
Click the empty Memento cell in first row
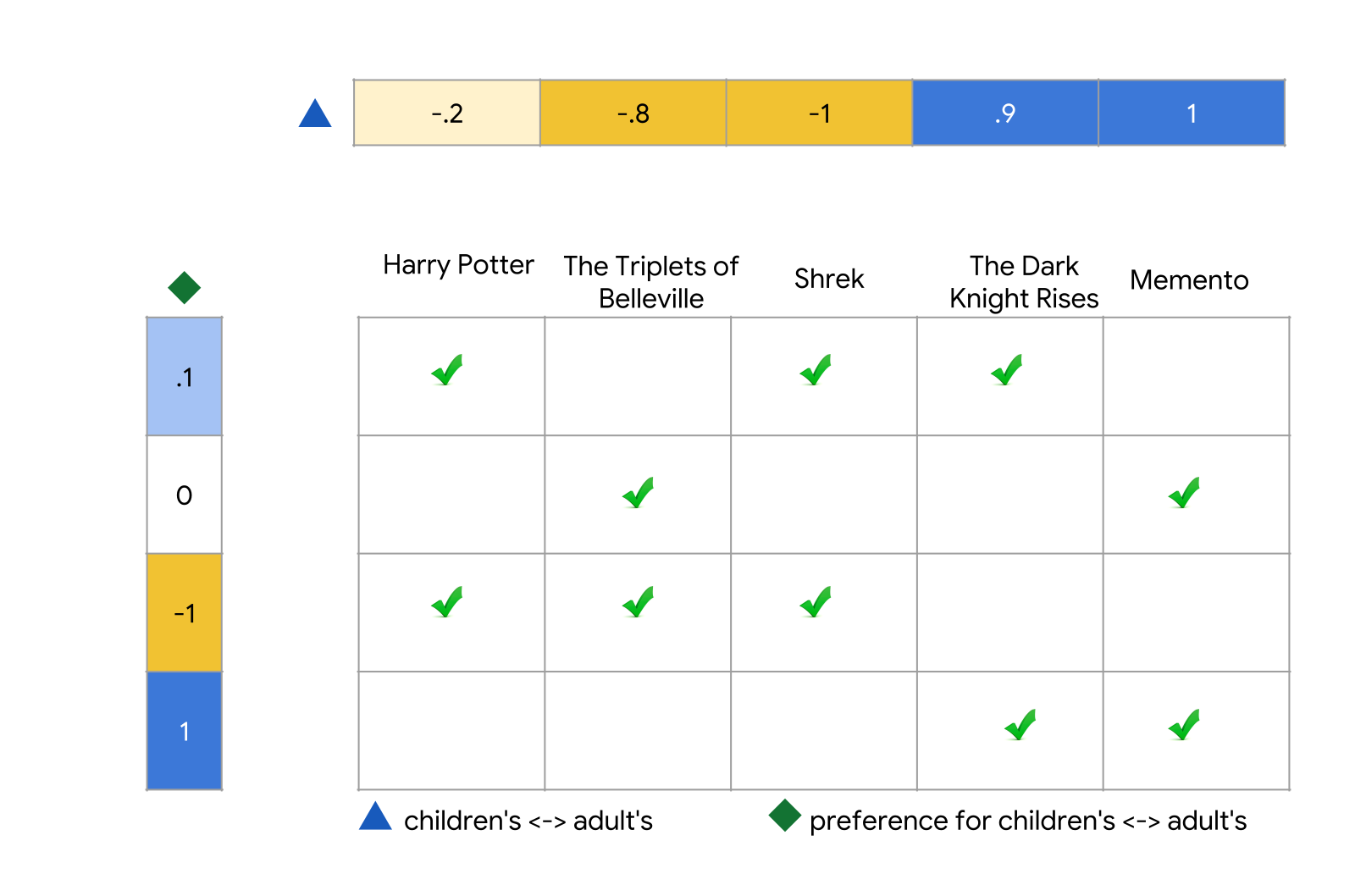click(1196, 377)
